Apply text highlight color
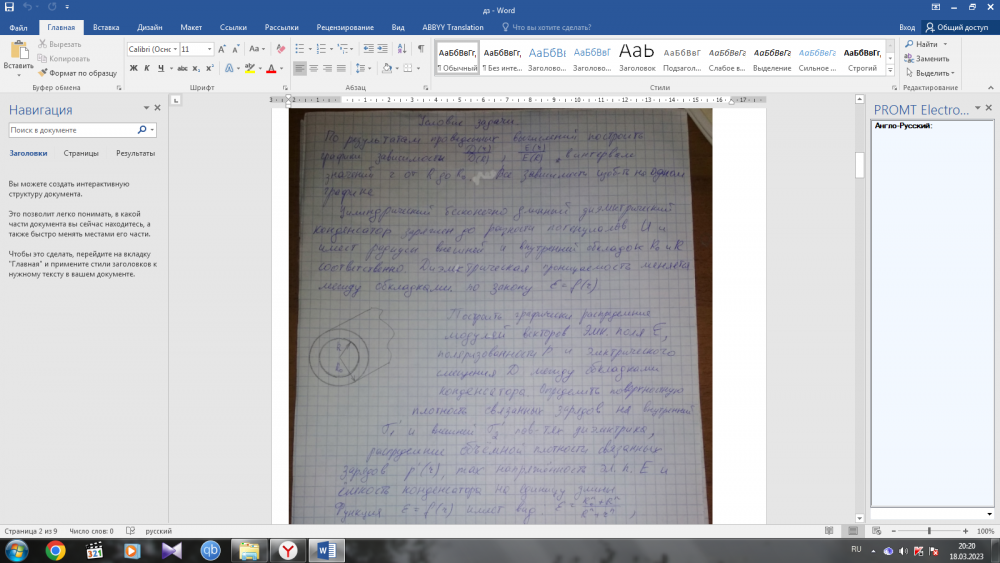Screen dimensions: 1000x563 (x=250, y=68)
